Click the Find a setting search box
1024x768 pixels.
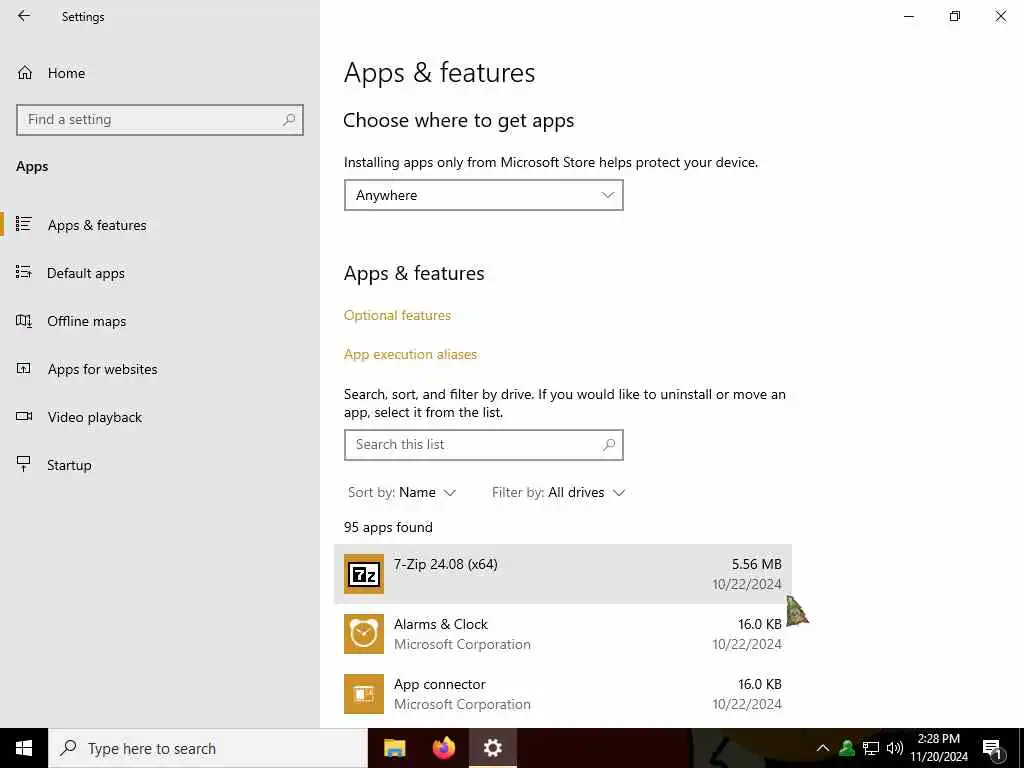(160, 120)
